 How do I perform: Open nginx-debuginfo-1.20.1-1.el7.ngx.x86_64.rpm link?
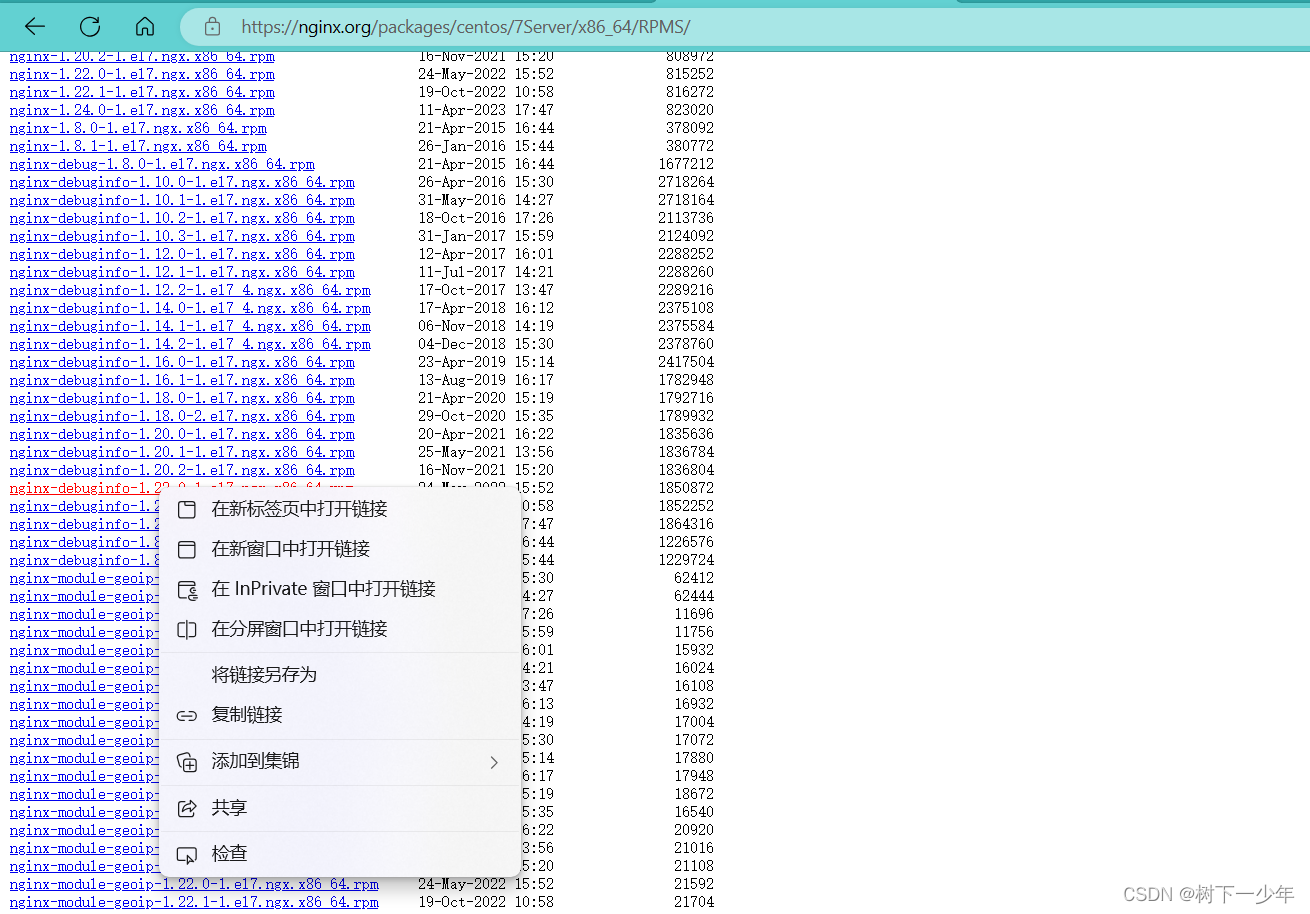point(182,452)
